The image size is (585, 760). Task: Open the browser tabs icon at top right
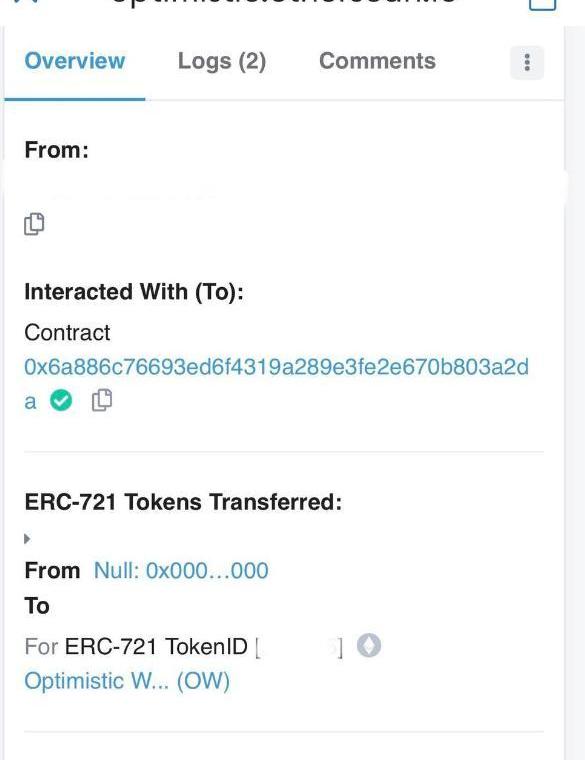click(x=542, y=4)
